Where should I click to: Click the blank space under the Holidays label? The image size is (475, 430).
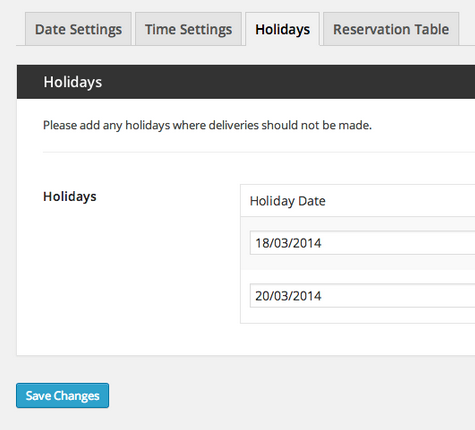133,267
